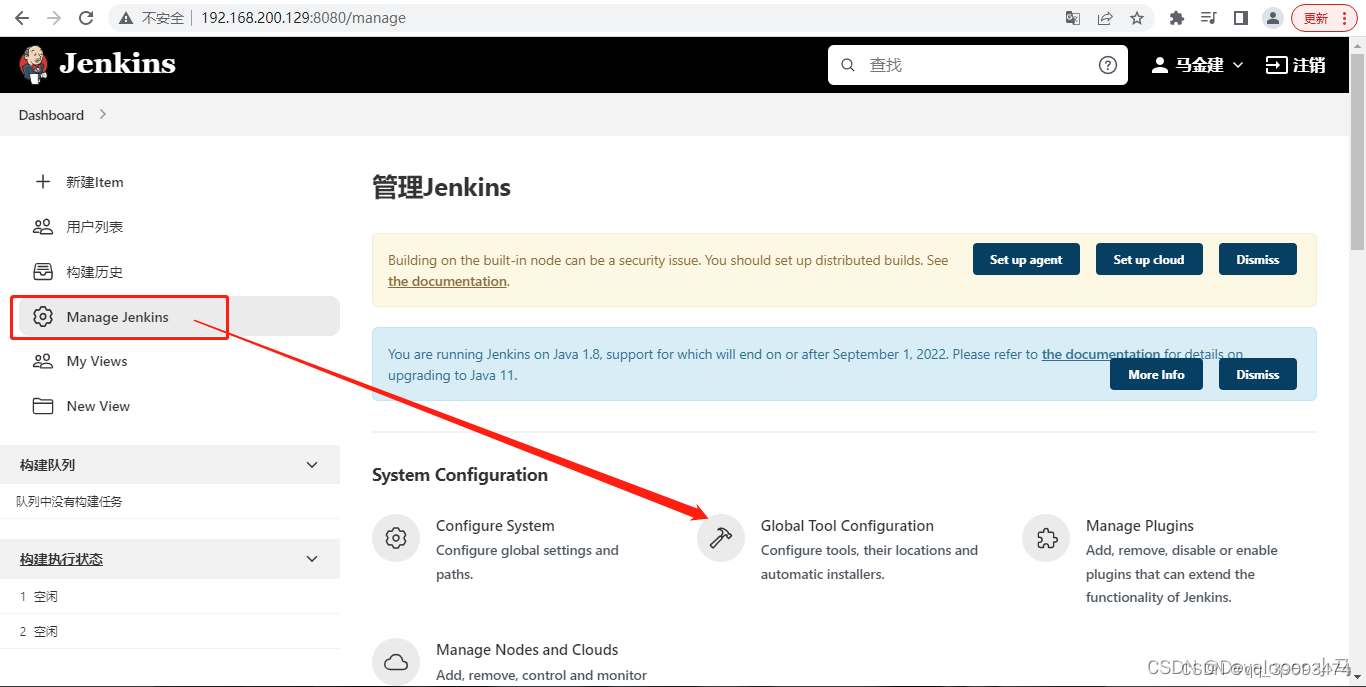The height and width of the screenshot is (687, 1366).
Task: Click the search magnifier icon
Action: [848, 65]
